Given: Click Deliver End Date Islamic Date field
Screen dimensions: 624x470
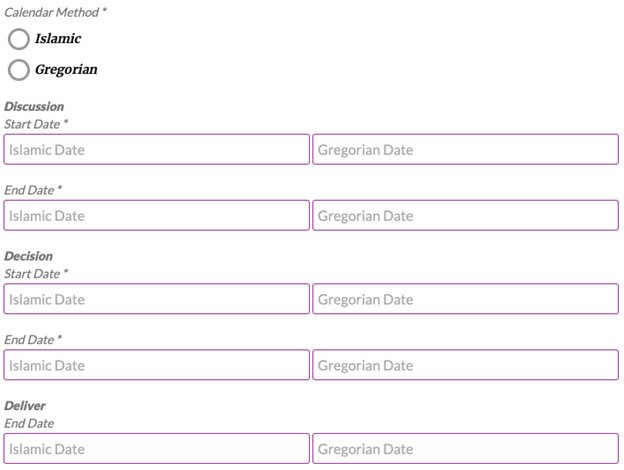Looking at the screenshot, I should click(x=156, y=449).
